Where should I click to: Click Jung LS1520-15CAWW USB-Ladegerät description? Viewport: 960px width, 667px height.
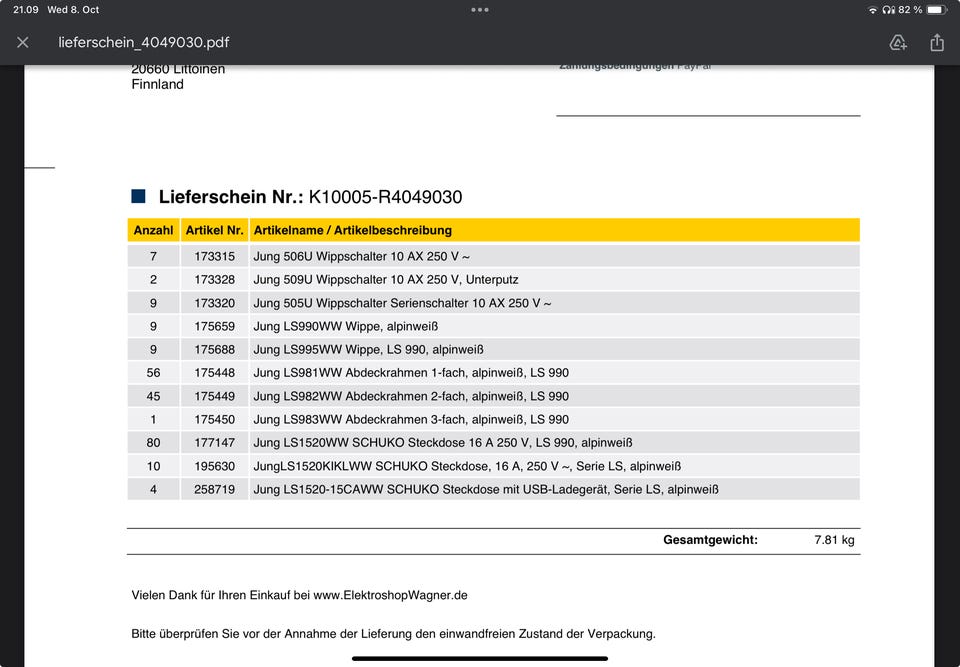[486, 489]
